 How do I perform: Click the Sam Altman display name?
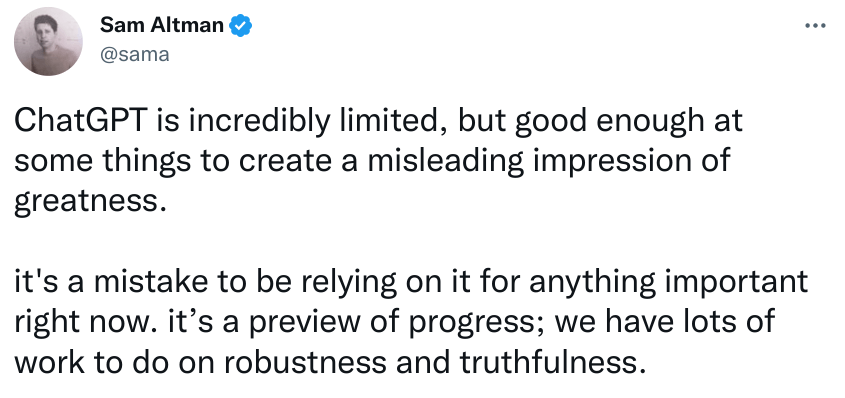coord(162,25)
